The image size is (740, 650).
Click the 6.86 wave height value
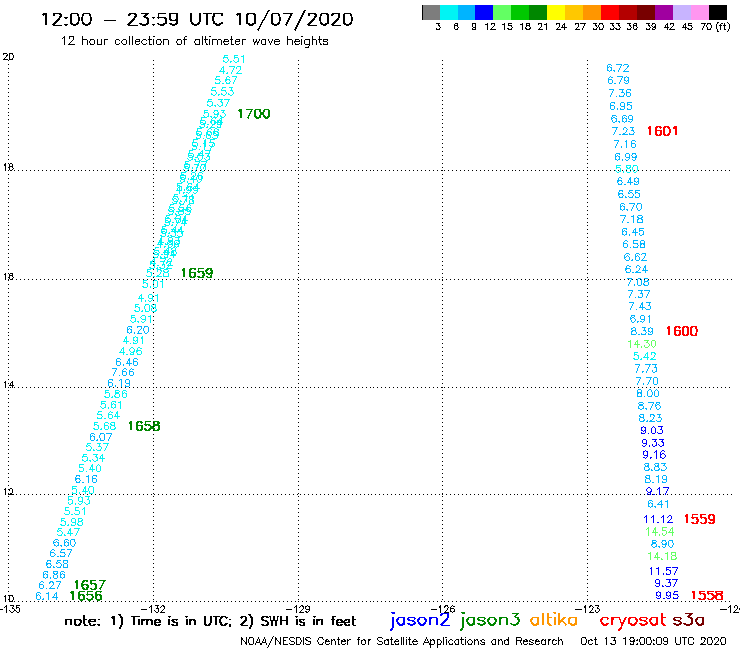point(54,575)
